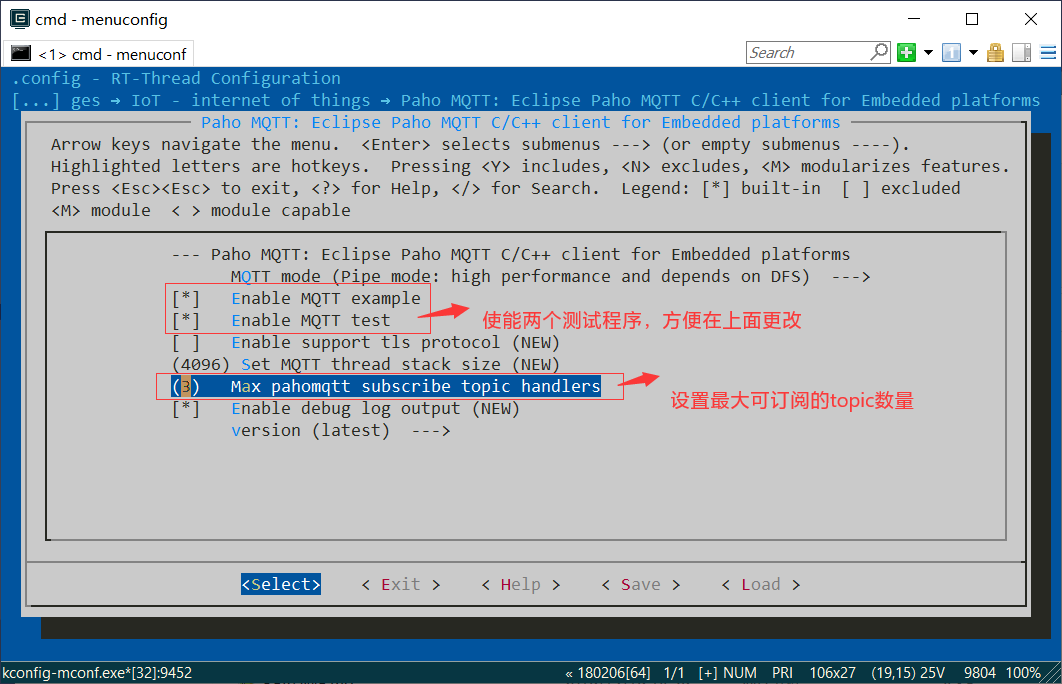Click the (4096) stack size value
1062x684 pixels.
(x=201, y=364)
